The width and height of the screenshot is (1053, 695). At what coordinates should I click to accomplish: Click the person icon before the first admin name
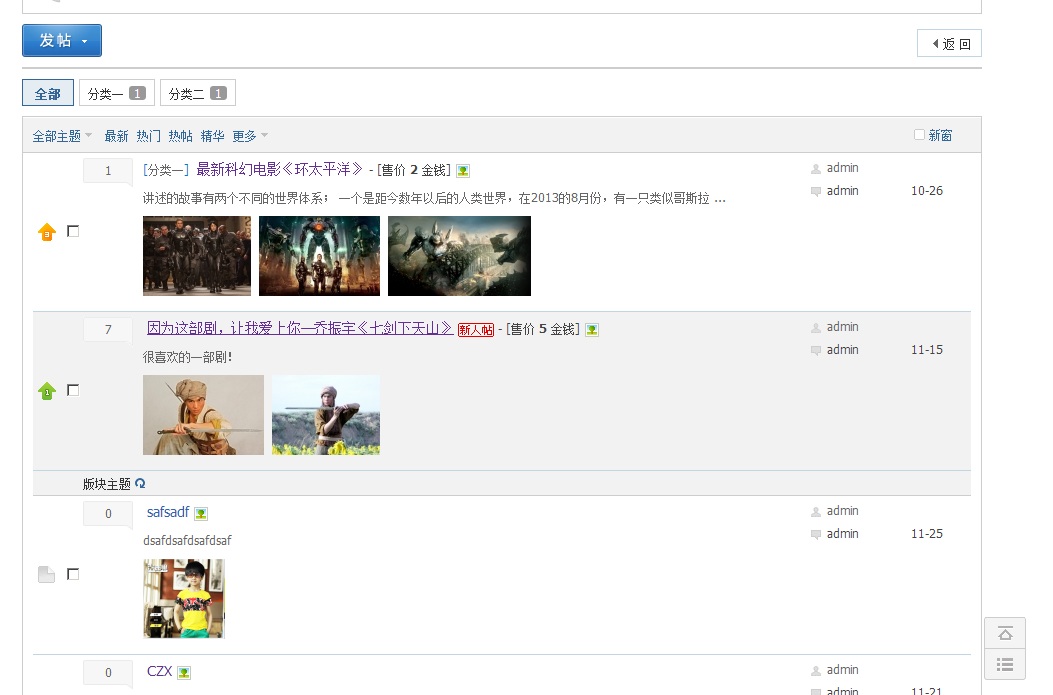(x=816, y=167)
